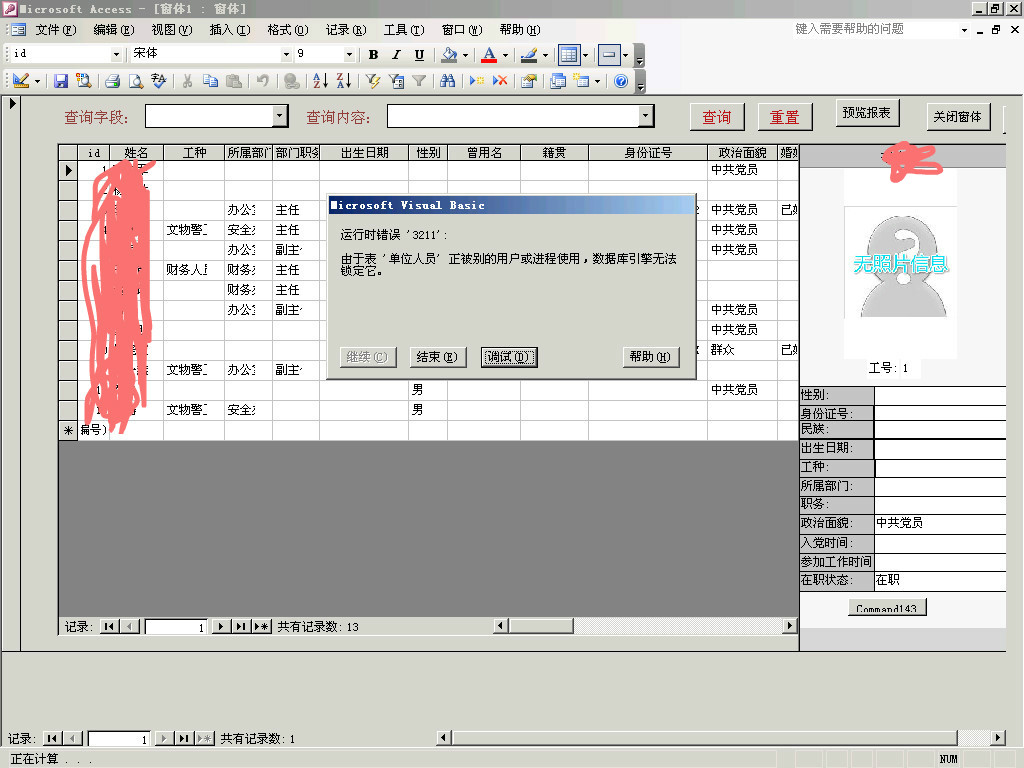Apply filter by selection

tap(373, 80)
